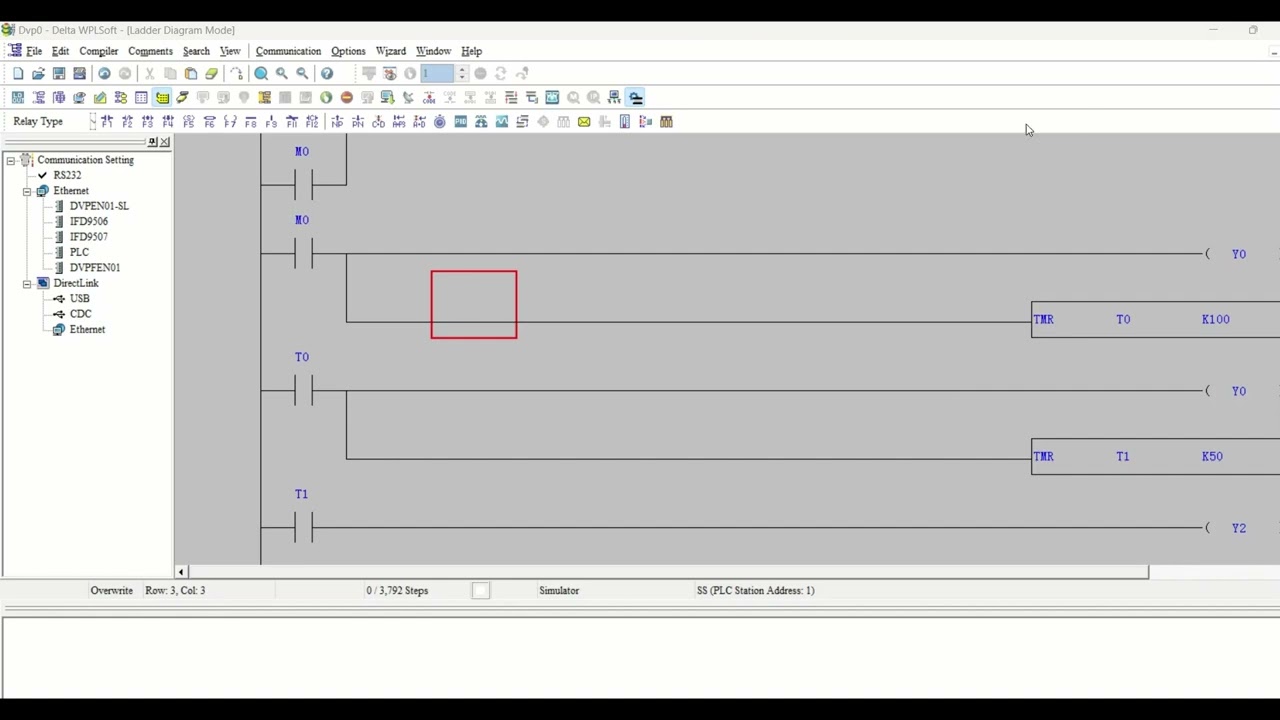Stop the PLC with red icon
Viewport: 1280px width, 720px height.
coord(347,98)
